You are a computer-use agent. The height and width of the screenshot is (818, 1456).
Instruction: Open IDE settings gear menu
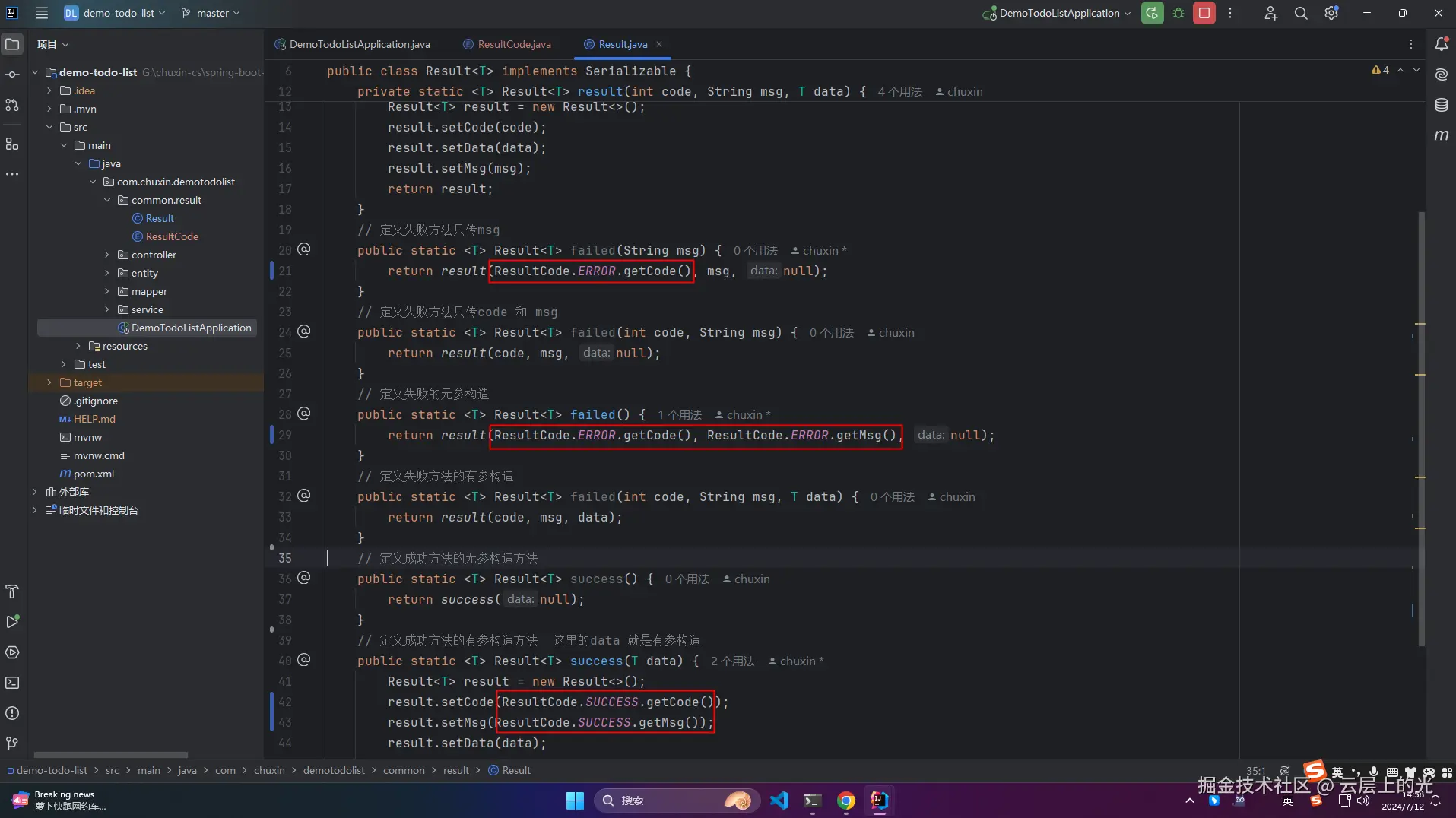(x=1331, y=13)
